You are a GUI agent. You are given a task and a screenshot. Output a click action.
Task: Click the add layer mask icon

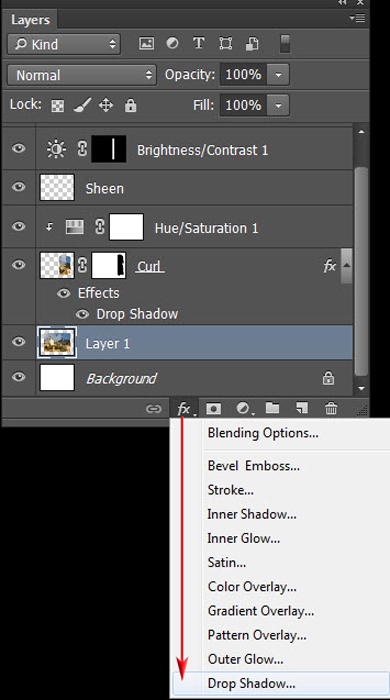[x=213, y=408]
